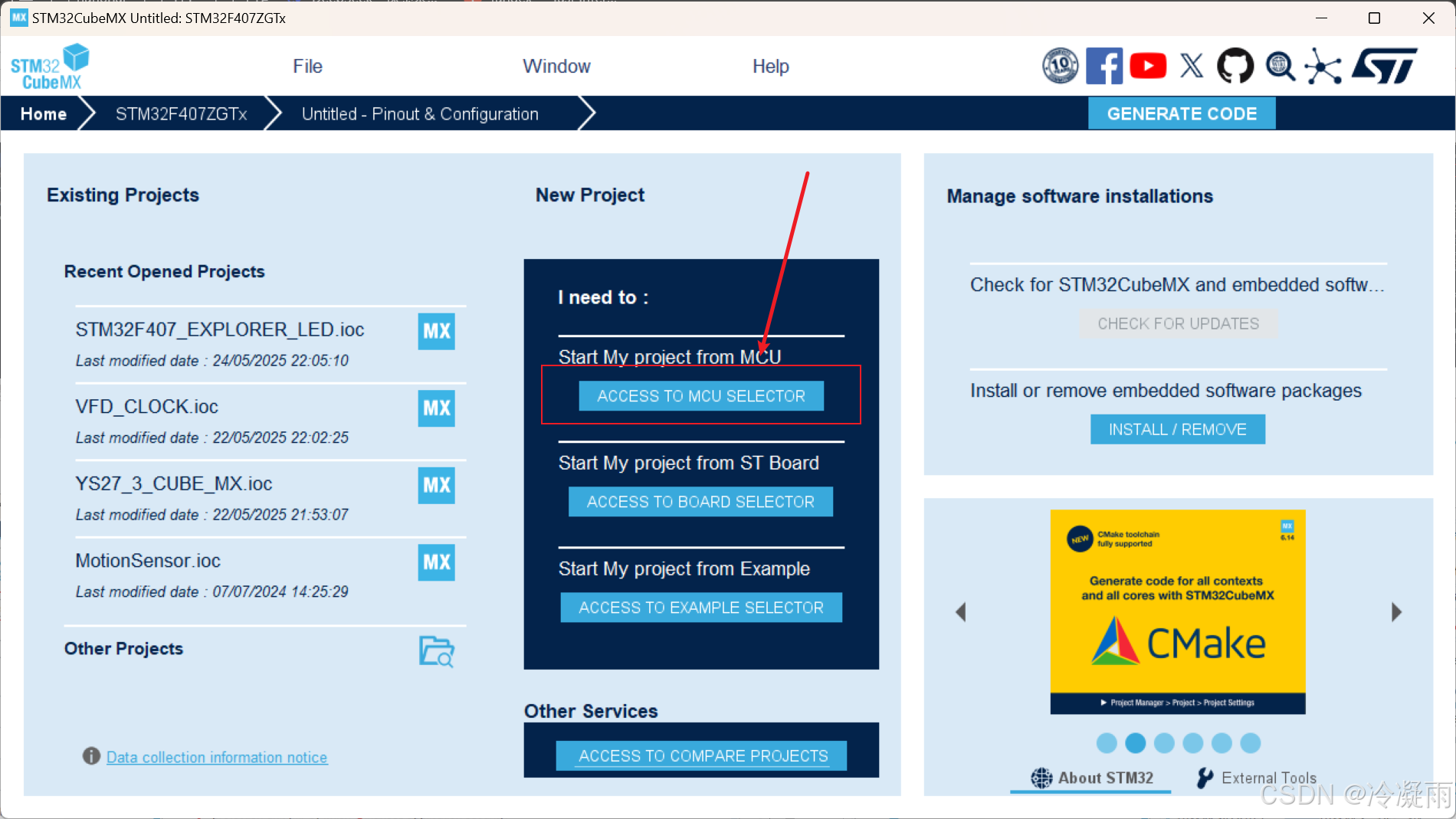Viewport: 1456px width, 819px height.
Task: Open STM32F407_EXPLORER_LED.ioc via MX icon
Action: click(436, 331)
